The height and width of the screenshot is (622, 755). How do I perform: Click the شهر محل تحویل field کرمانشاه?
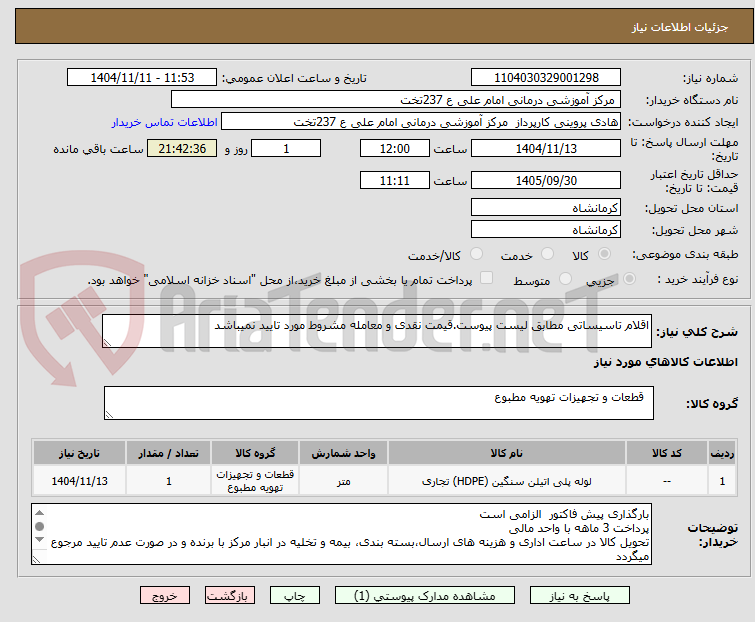pos(546,230)
